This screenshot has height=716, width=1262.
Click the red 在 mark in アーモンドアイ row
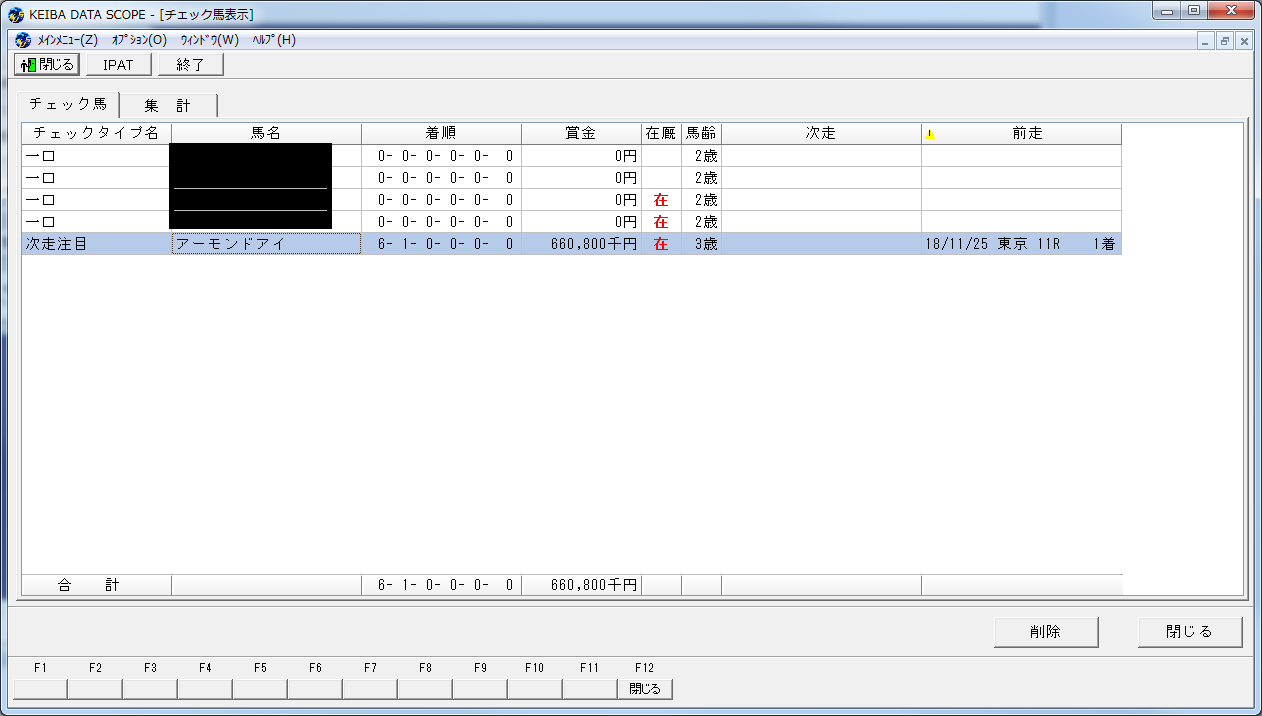tap(661, 244)
